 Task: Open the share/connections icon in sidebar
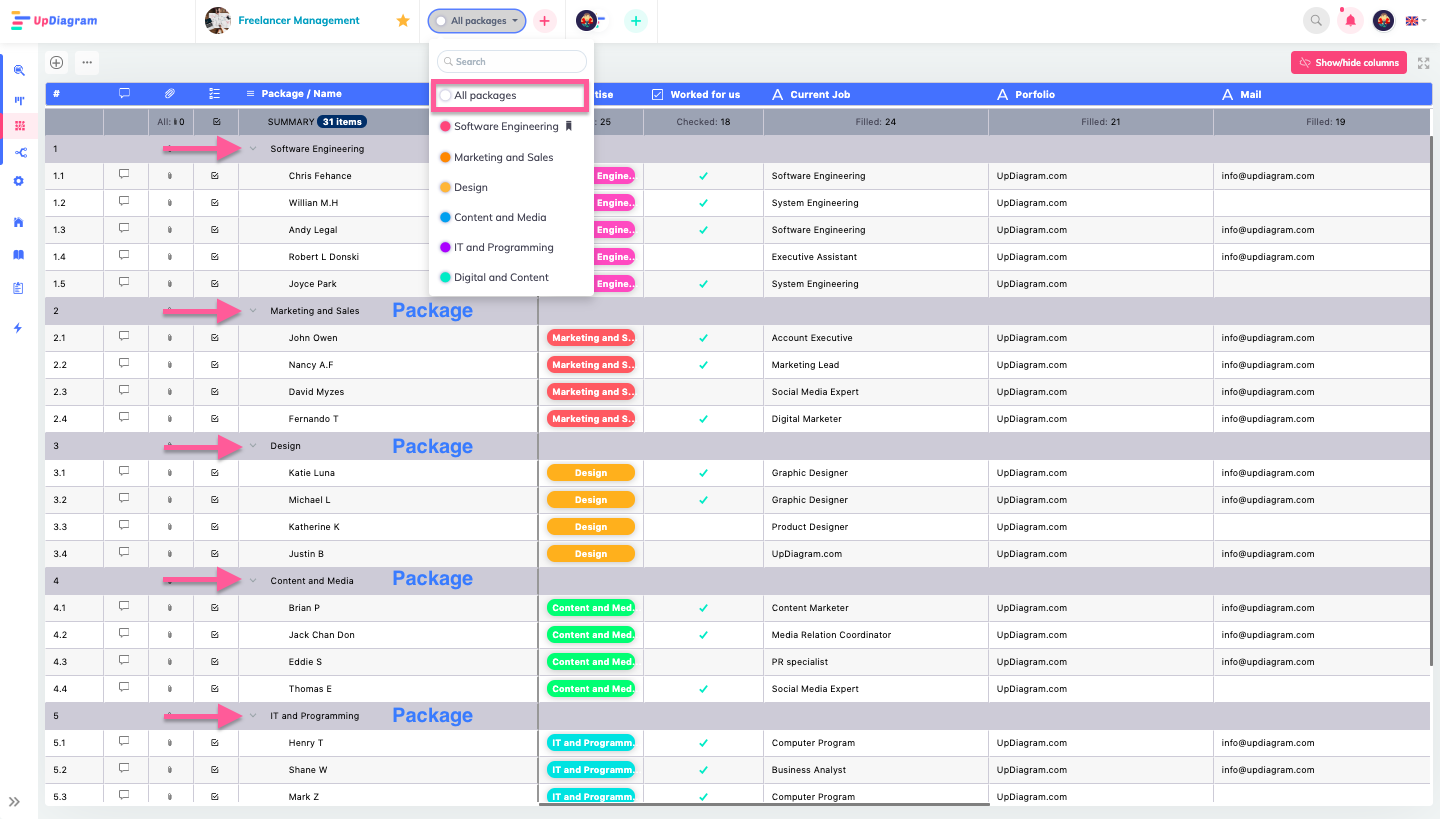click(19, 153)
